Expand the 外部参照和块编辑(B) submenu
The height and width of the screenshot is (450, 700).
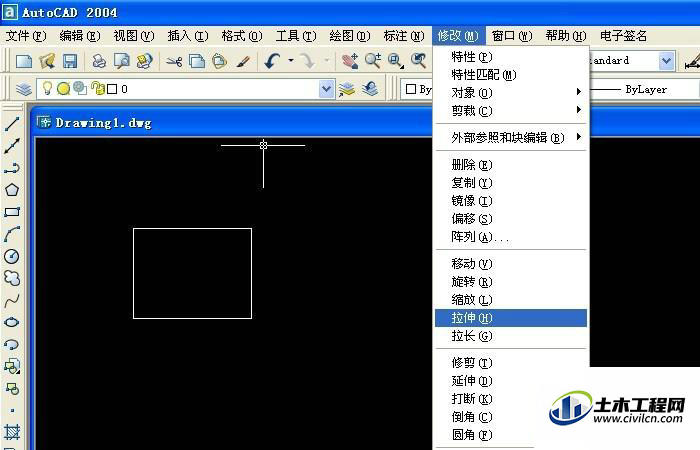(x=511, y=138)
